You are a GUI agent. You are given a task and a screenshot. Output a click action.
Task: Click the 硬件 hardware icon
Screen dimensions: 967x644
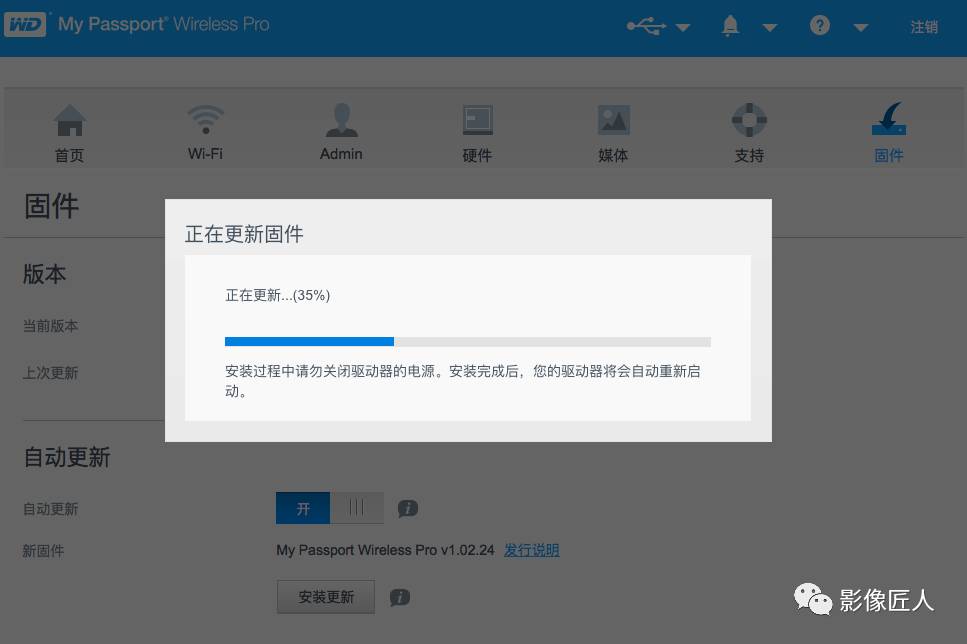(477, 130)
